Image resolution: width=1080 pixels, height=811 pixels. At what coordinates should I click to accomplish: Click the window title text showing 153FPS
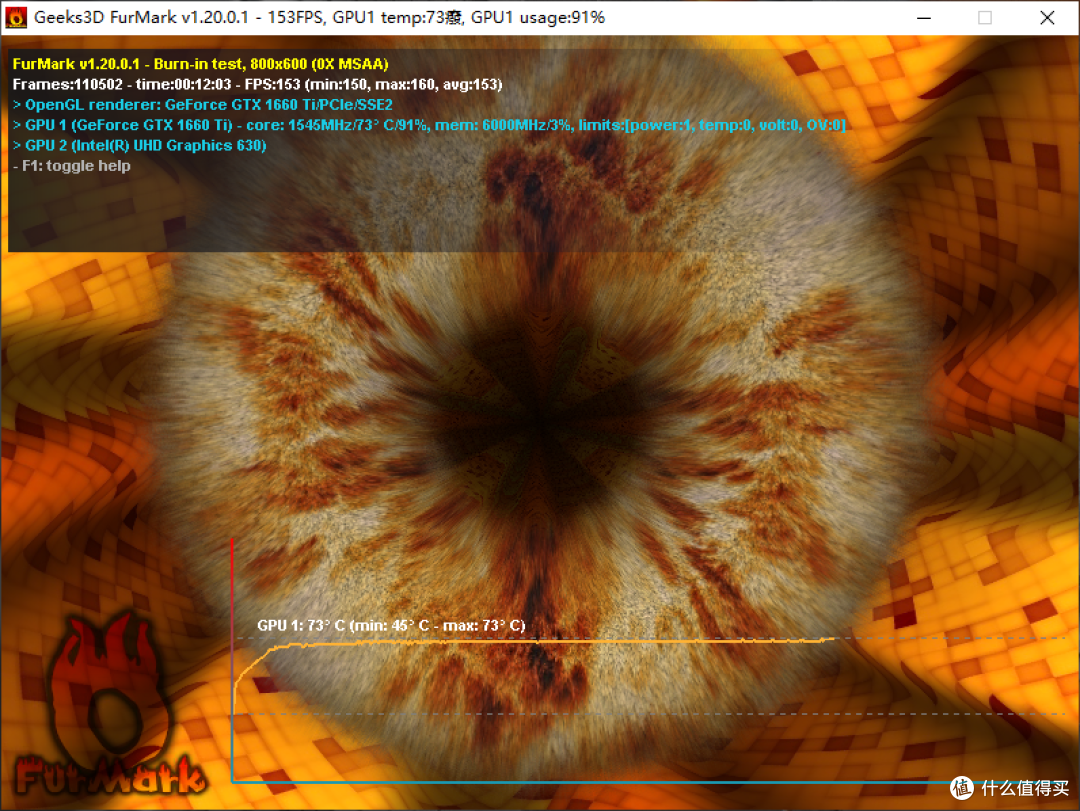point(320,17)
